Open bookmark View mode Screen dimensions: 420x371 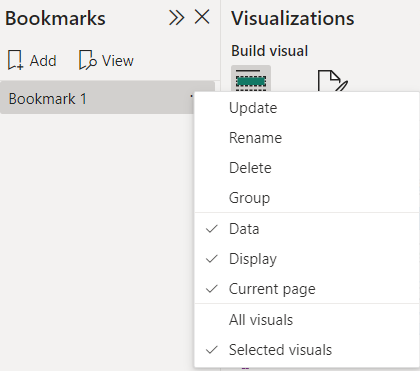point(106,61)
